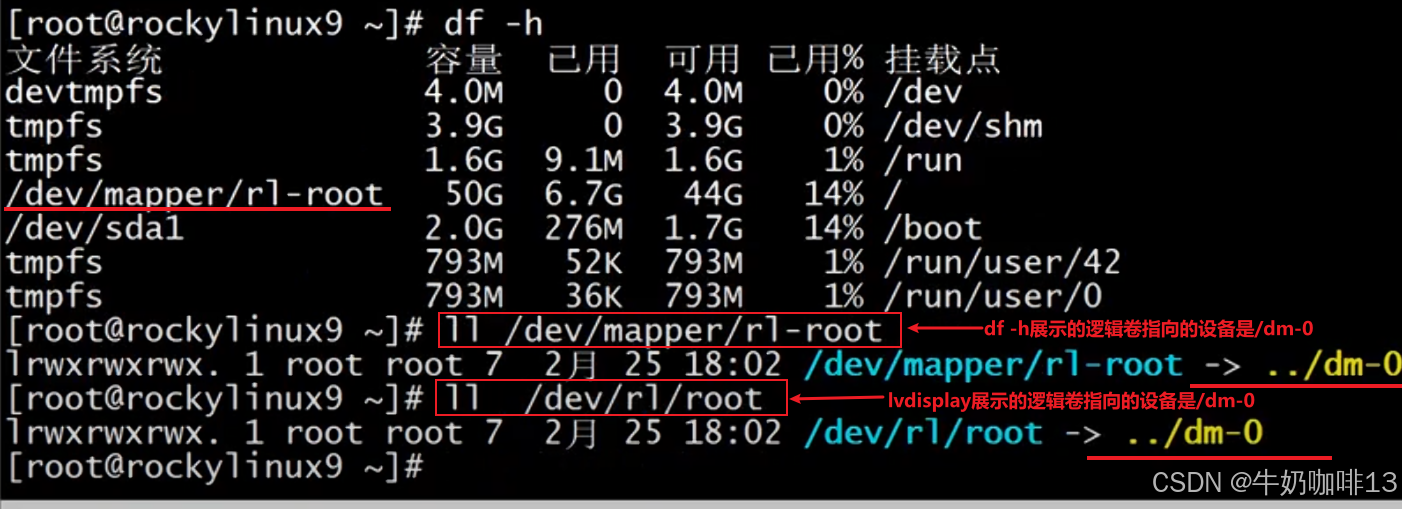The width and height of the screenshot is (1402, 509).
Task: Select the '容量' column header
Action: pos(463,59)
